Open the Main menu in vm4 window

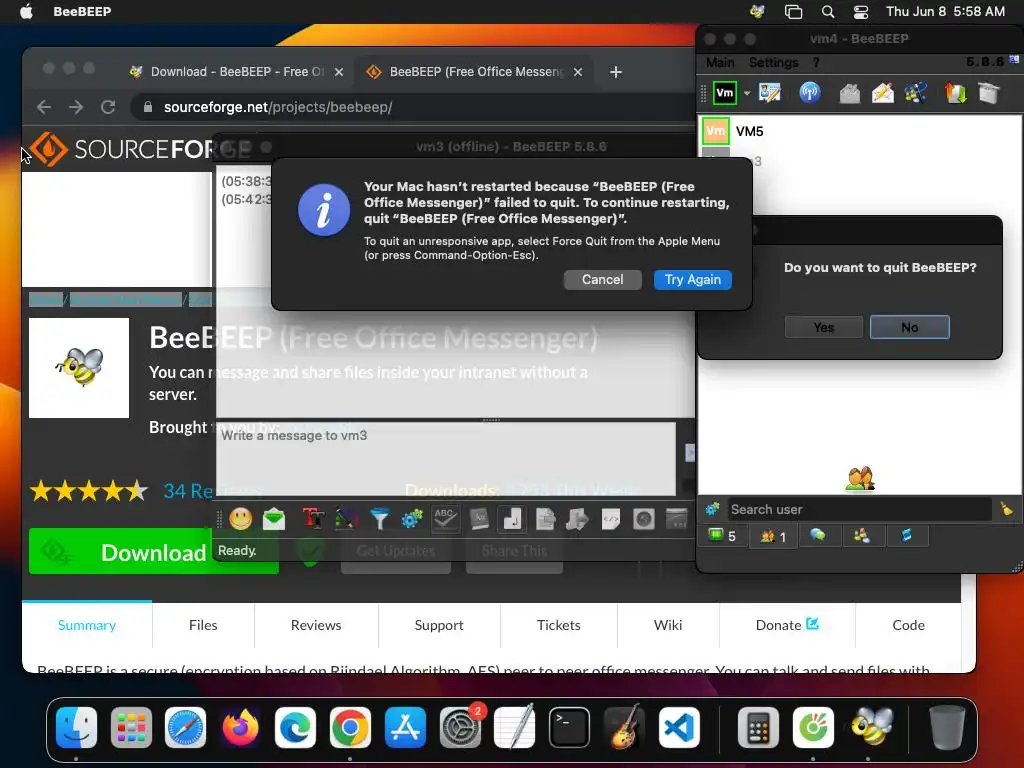[x=720, y=63]
